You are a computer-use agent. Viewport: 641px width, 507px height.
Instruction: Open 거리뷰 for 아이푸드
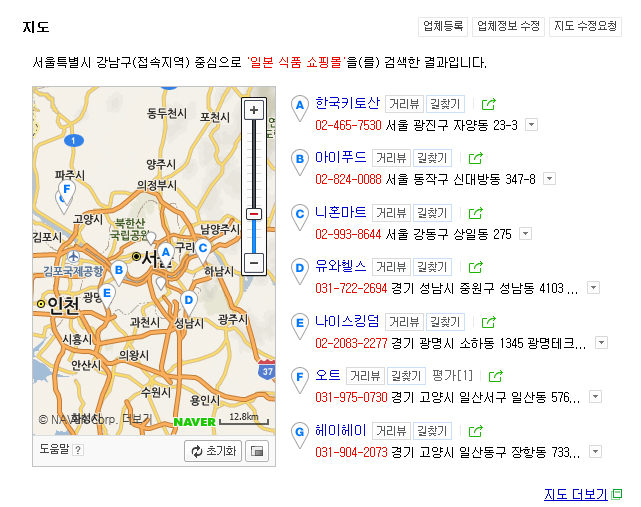click(391, 158)
